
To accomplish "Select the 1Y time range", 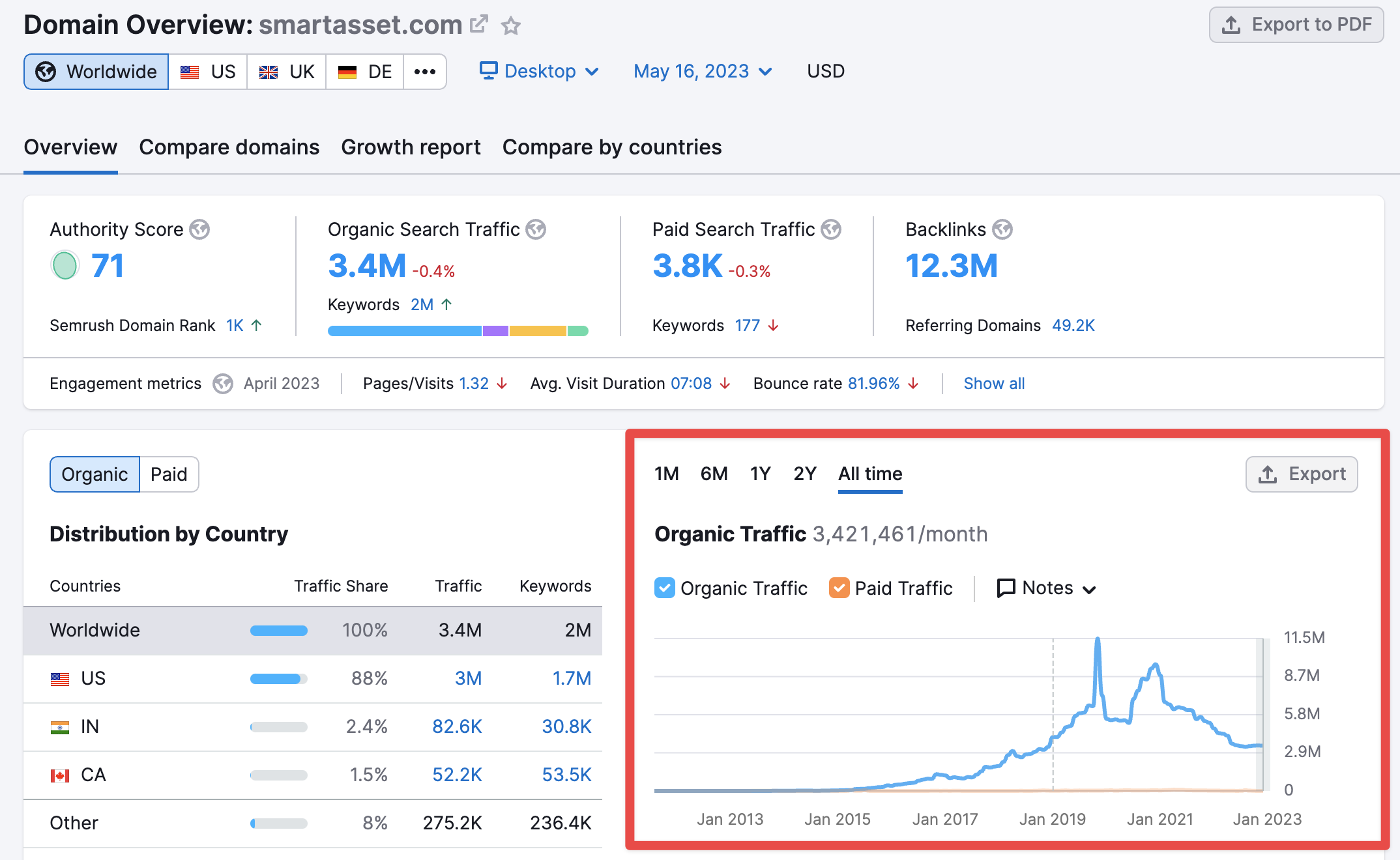I will (x=761, y=474).
